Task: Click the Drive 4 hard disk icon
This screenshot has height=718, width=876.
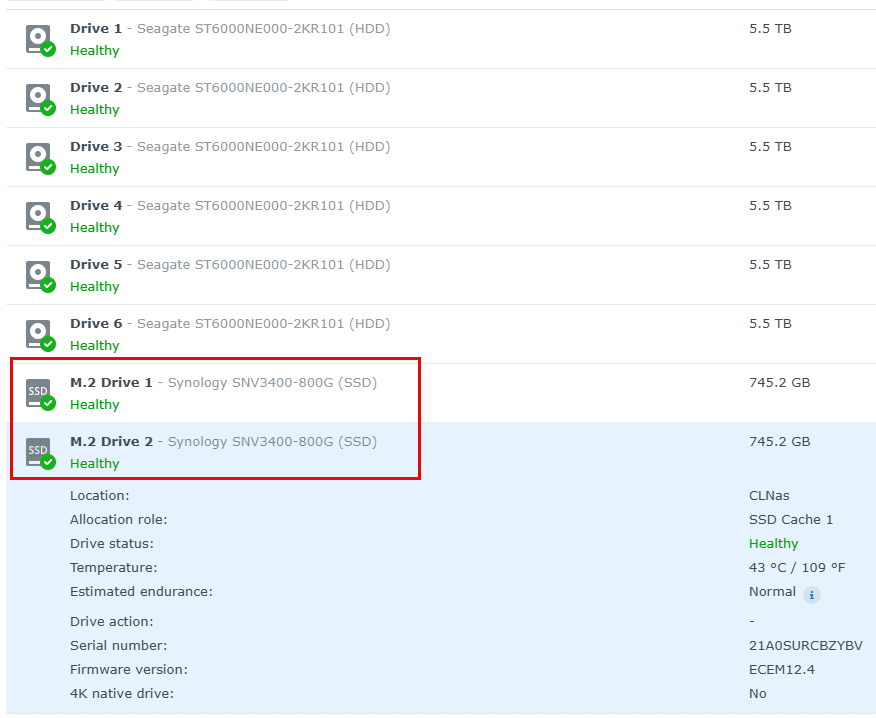Action: [x=40, y=217]
